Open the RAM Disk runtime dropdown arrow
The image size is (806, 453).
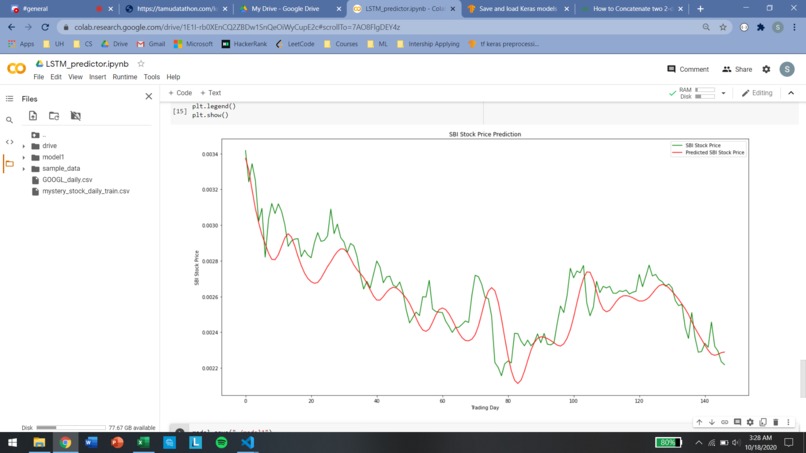coord(723,93)
